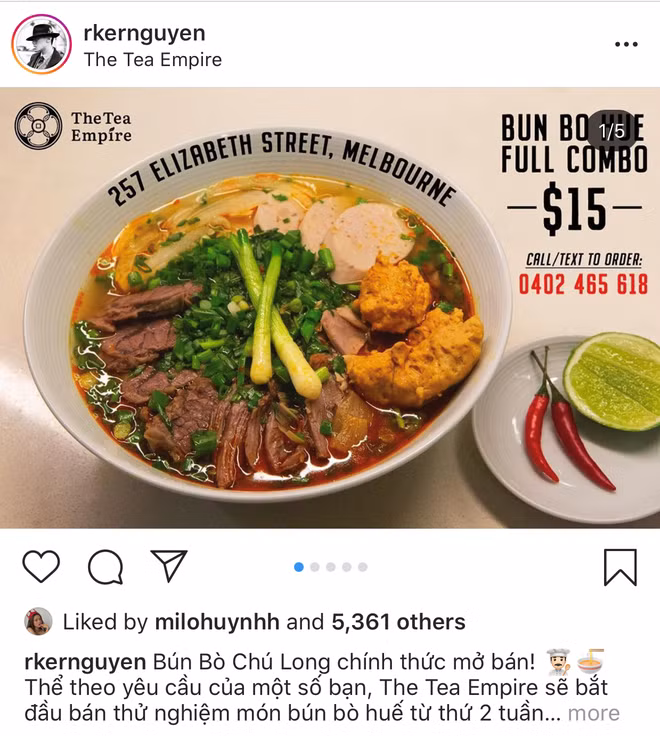Open comments with the speech bubble icon

[106, 567]
